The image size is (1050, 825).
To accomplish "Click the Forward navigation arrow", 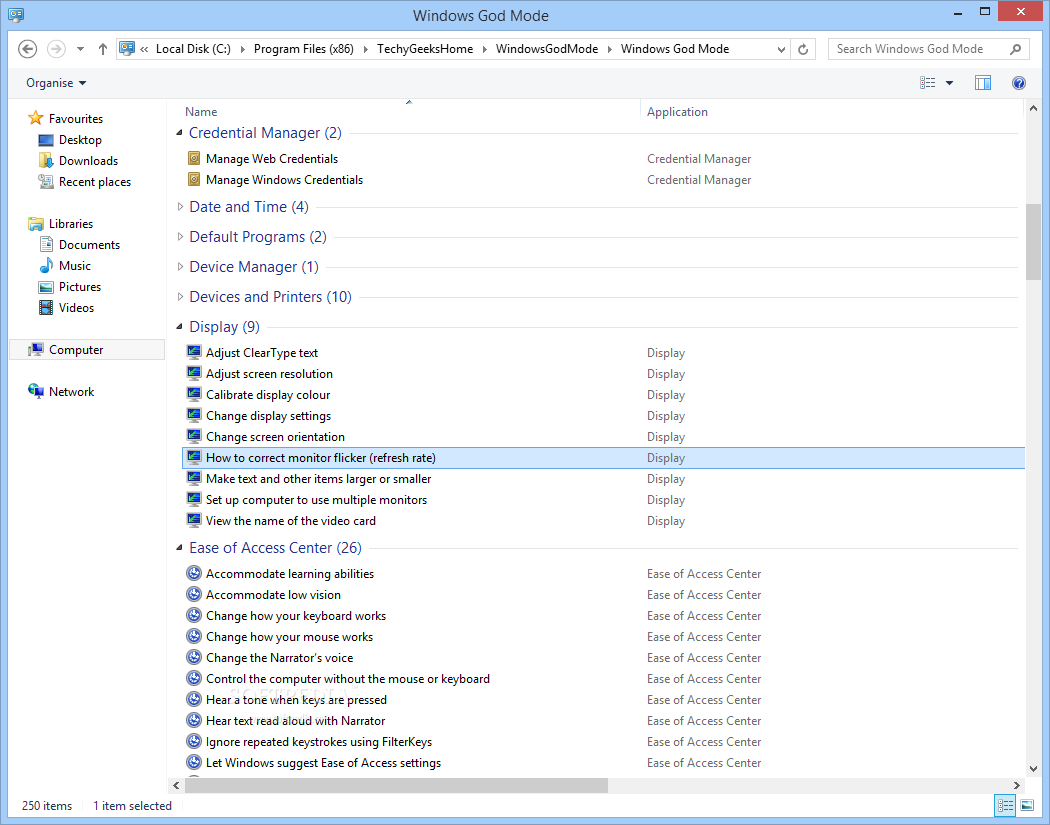I will click(x=56, y=49).
